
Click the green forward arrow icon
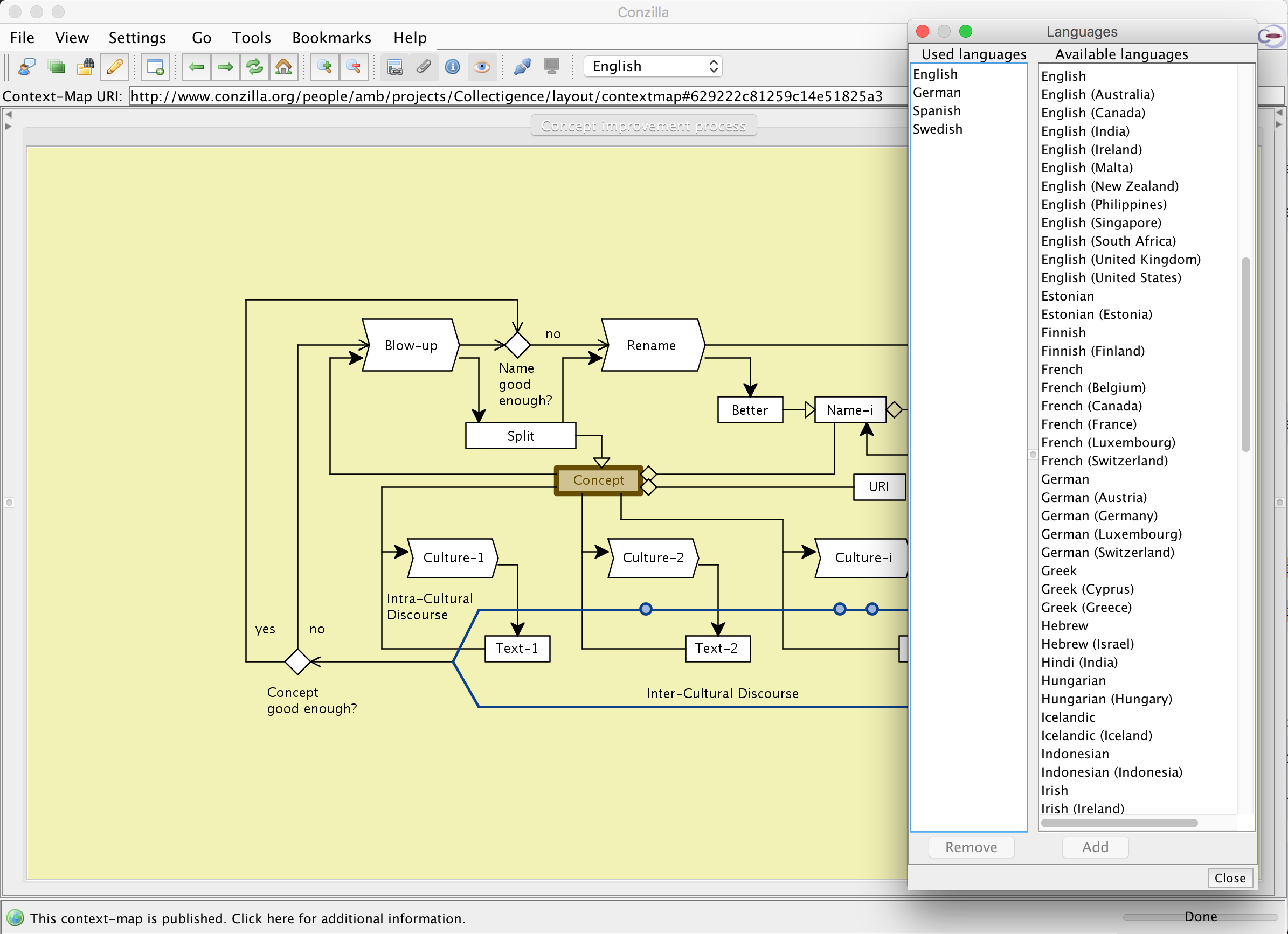[x=225, y=67]
